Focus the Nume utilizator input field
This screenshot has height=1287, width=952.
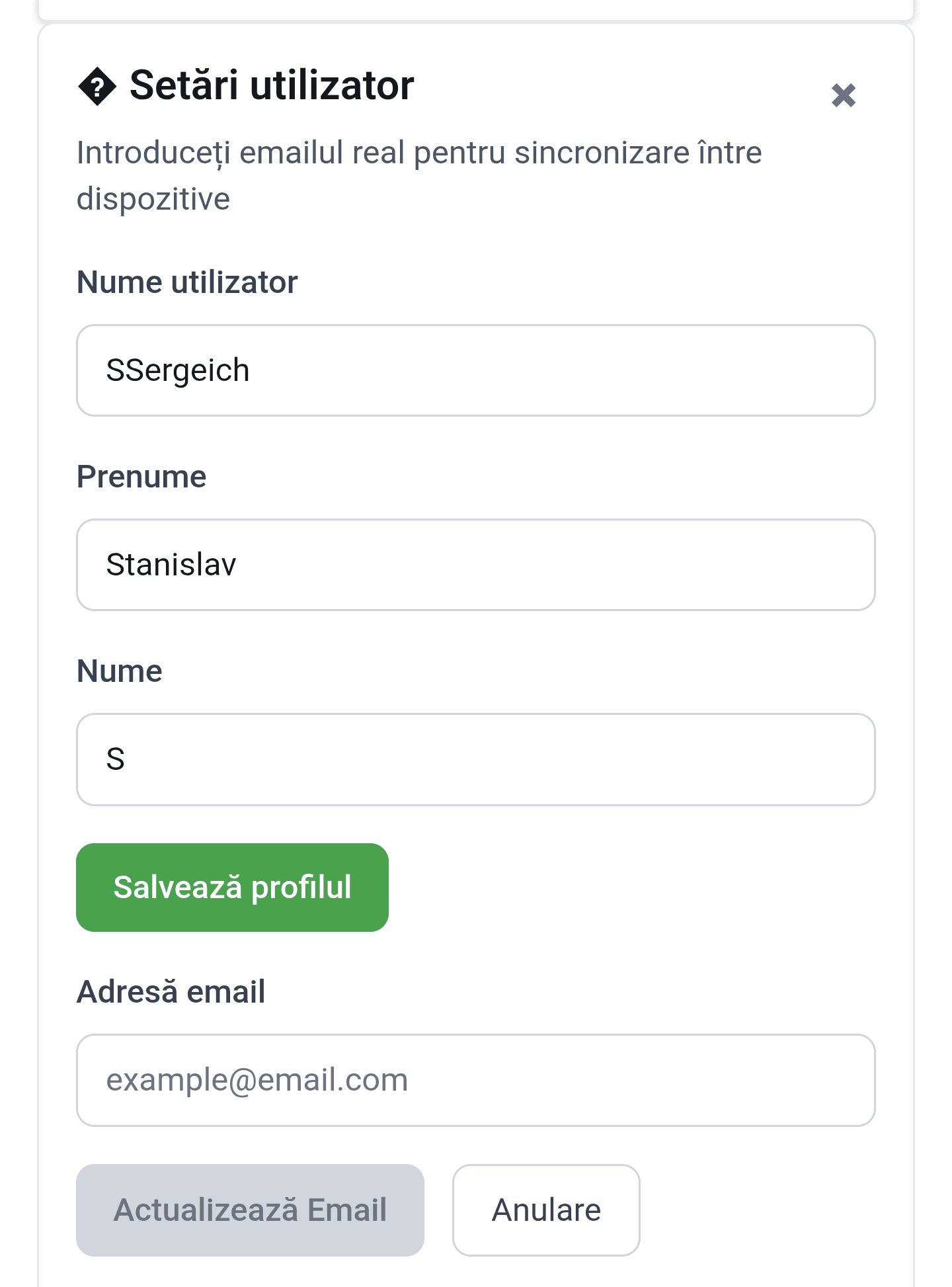[x=476, y=370]
